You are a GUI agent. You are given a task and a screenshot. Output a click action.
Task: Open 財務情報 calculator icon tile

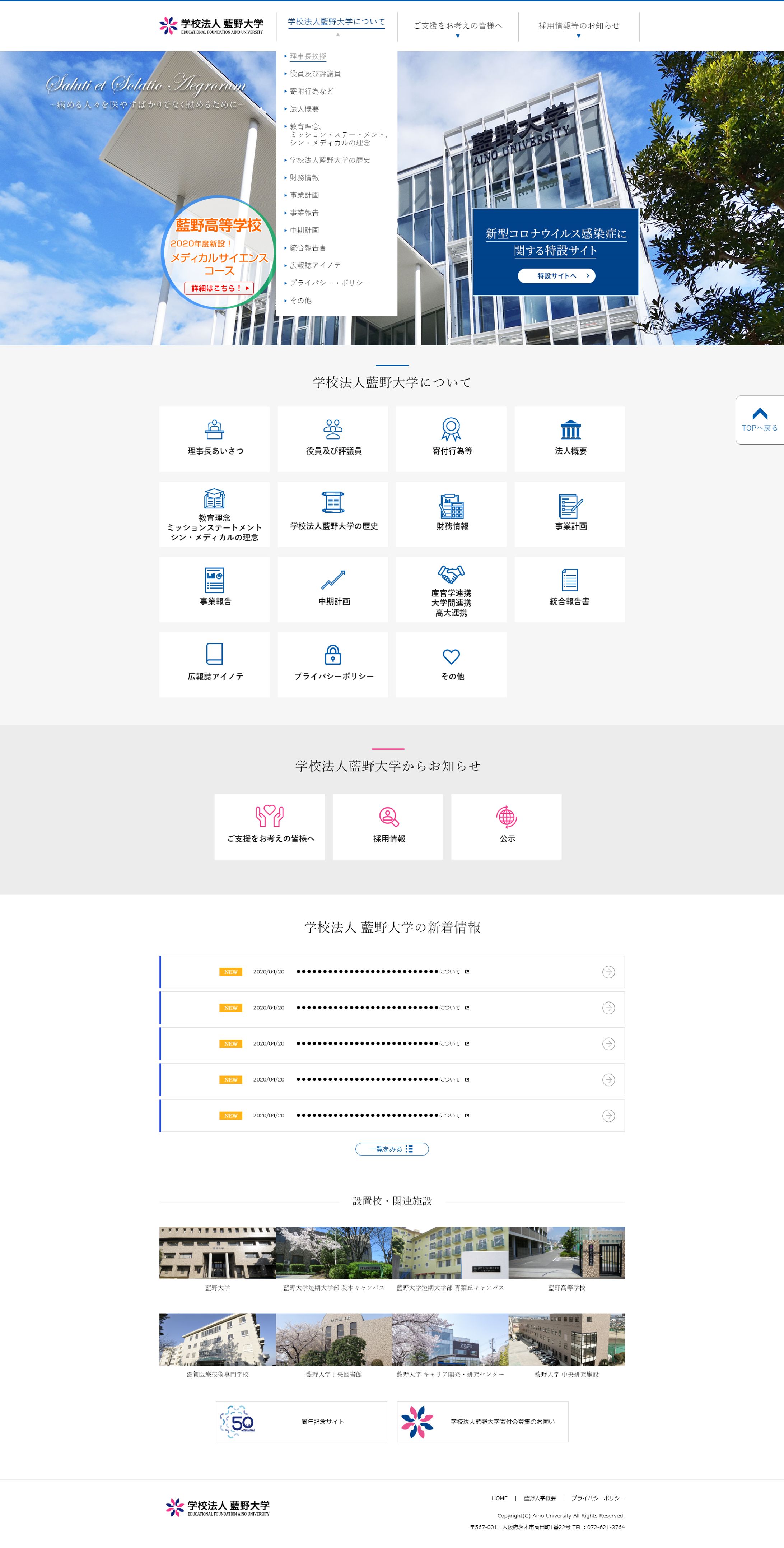point(451,506)
